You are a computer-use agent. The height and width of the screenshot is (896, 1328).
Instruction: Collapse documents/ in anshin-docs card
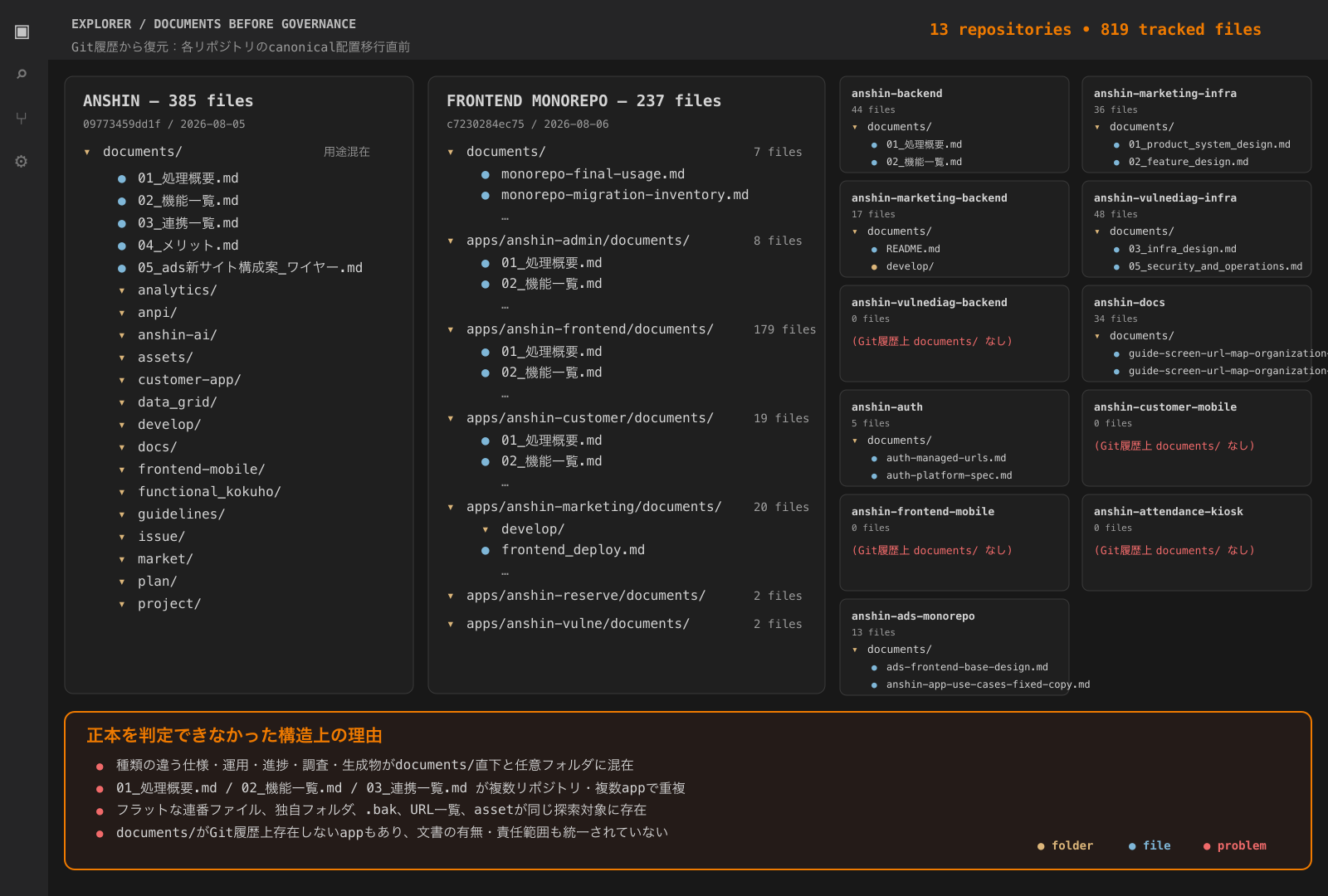(x=1097, y=336)
